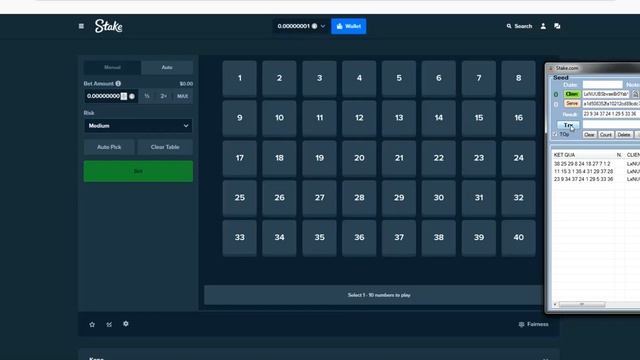The height and width of the screenshot is (360, 640).
Task: Click the Server button in Seed window
Action: point(572,104)
